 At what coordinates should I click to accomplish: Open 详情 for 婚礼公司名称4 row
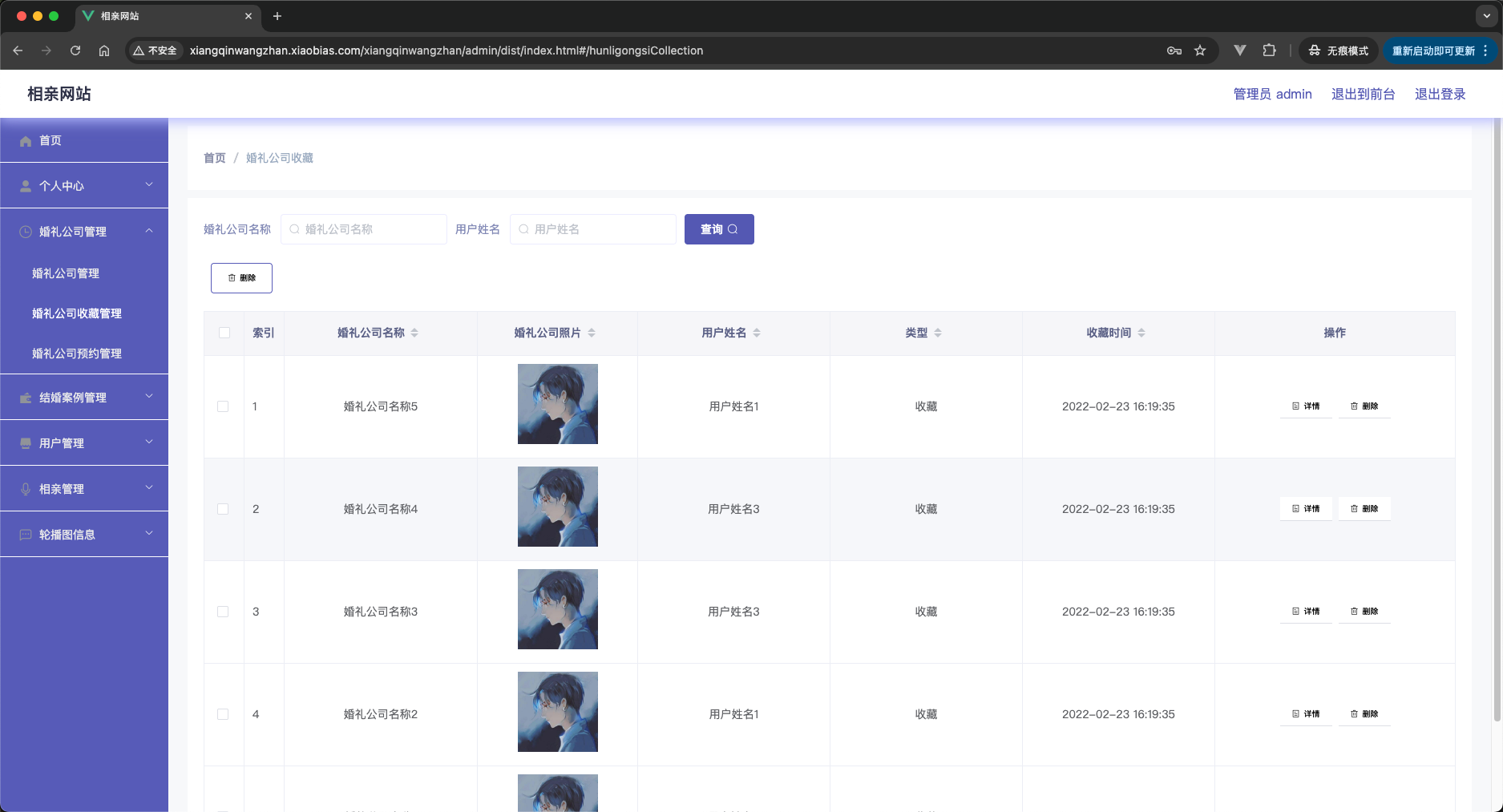click(1306, 509)
